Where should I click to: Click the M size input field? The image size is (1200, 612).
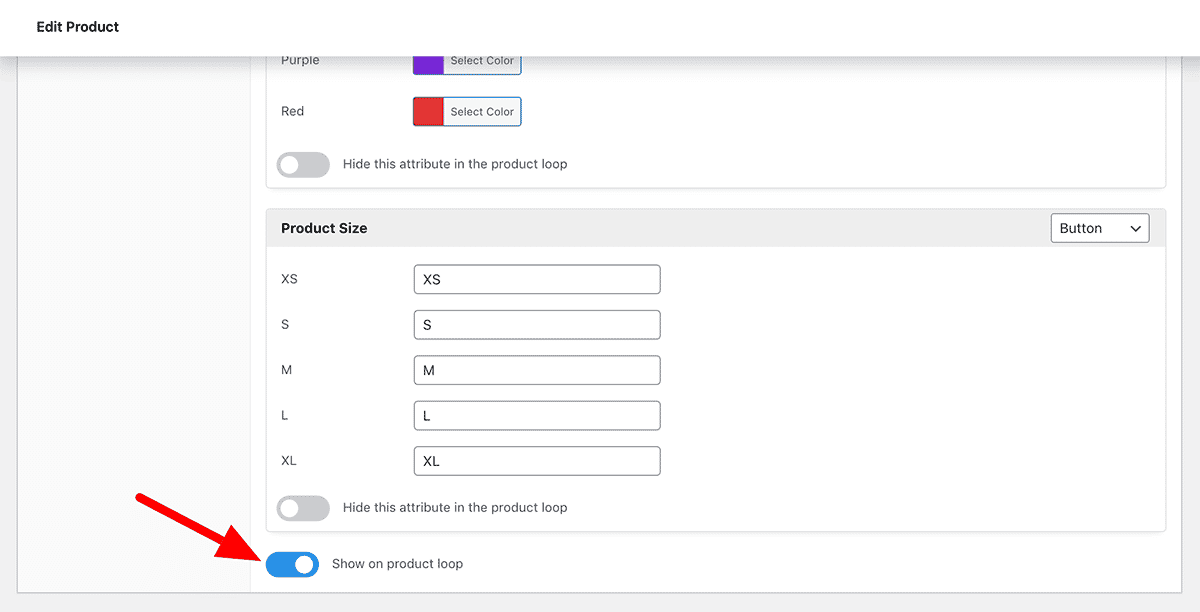tap(537, 370)
